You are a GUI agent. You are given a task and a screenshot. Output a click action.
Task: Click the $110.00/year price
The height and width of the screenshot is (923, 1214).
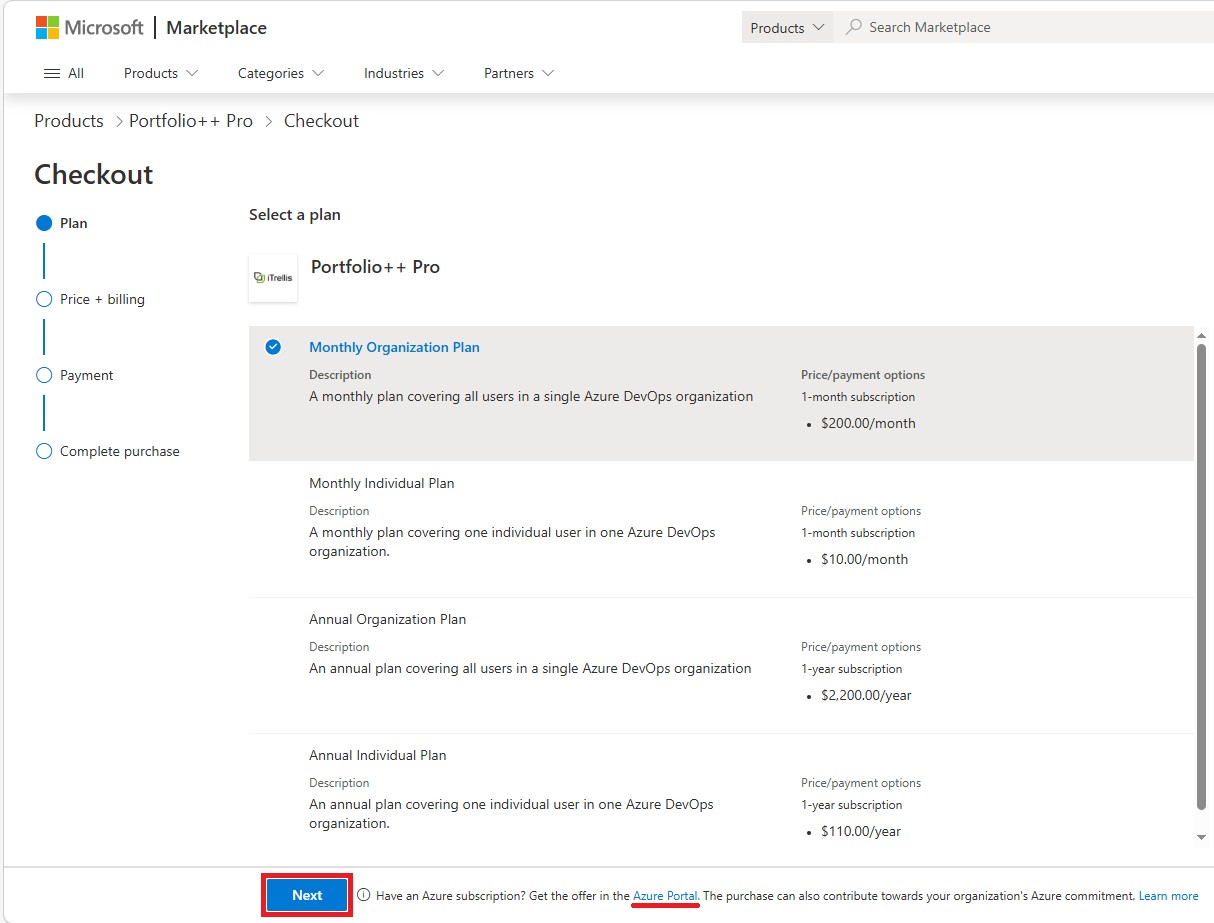[x=861, y=831]
